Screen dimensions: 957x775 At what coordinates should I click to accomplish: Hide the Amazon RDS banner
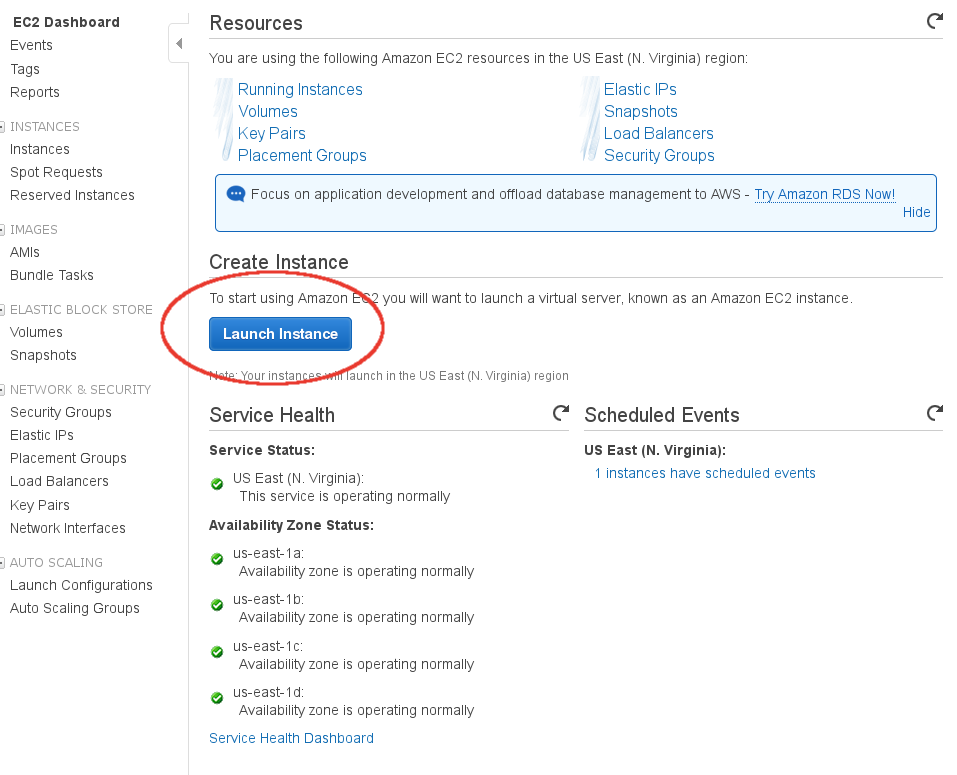click(x=916, y=212)
